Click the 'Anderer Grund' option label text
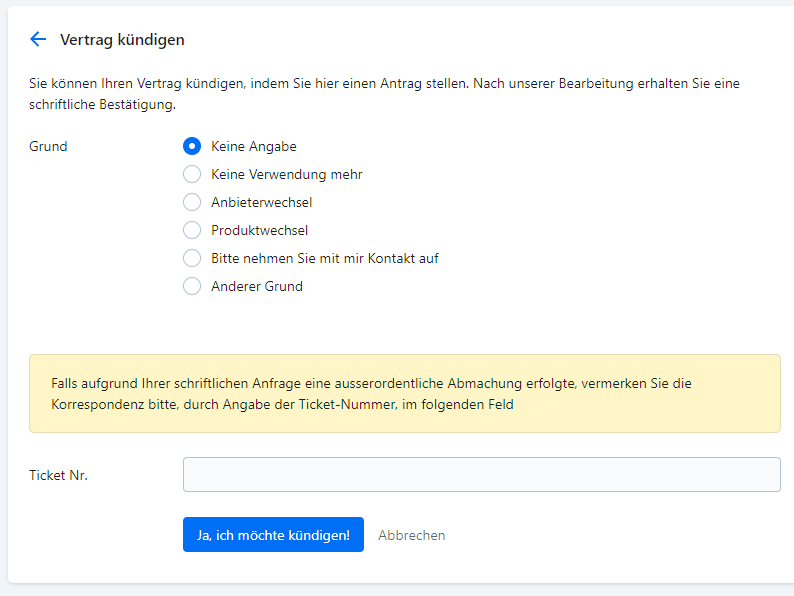Viewport: 794px width, 596px height. [256, 286]
